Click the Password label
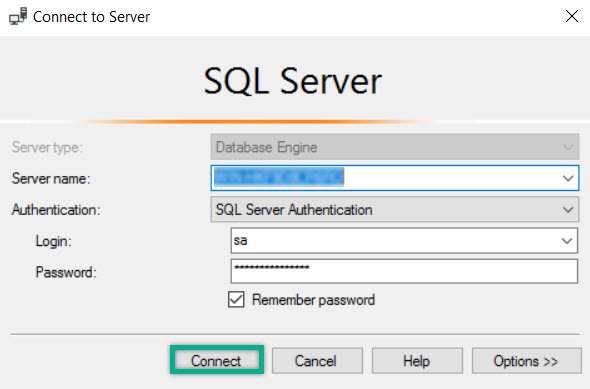The height and width of the screenshot is (389, 590). coord(66,272)
